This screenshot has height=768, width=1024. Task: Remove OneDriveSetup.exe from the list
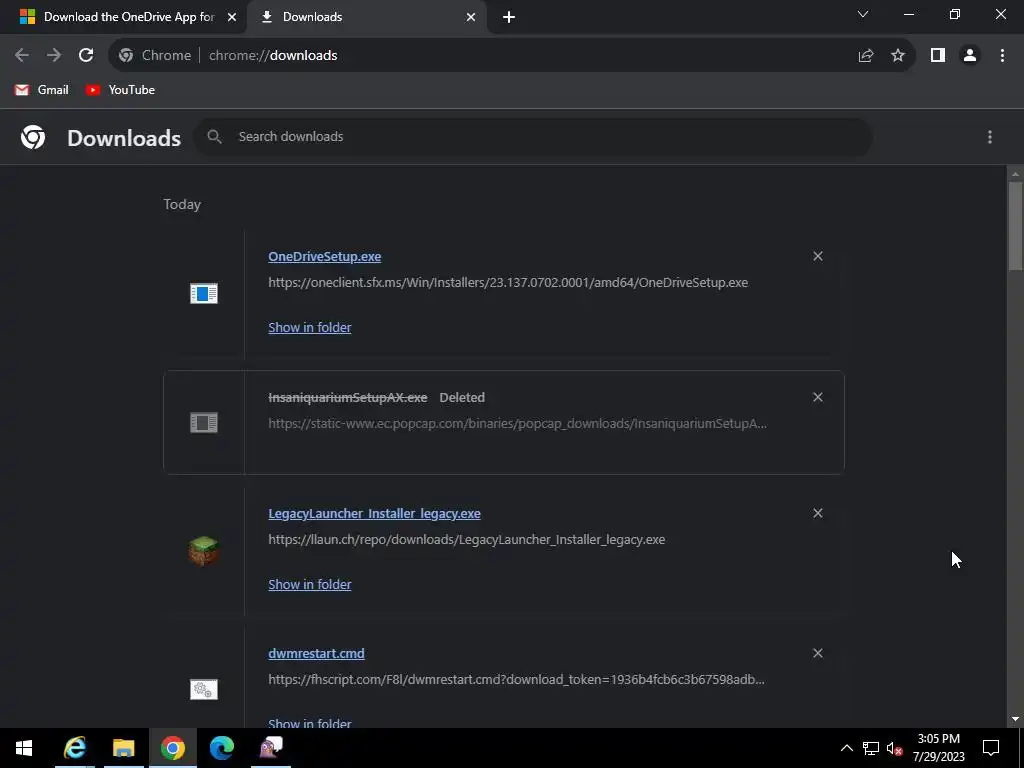click(x=818, y=256)
